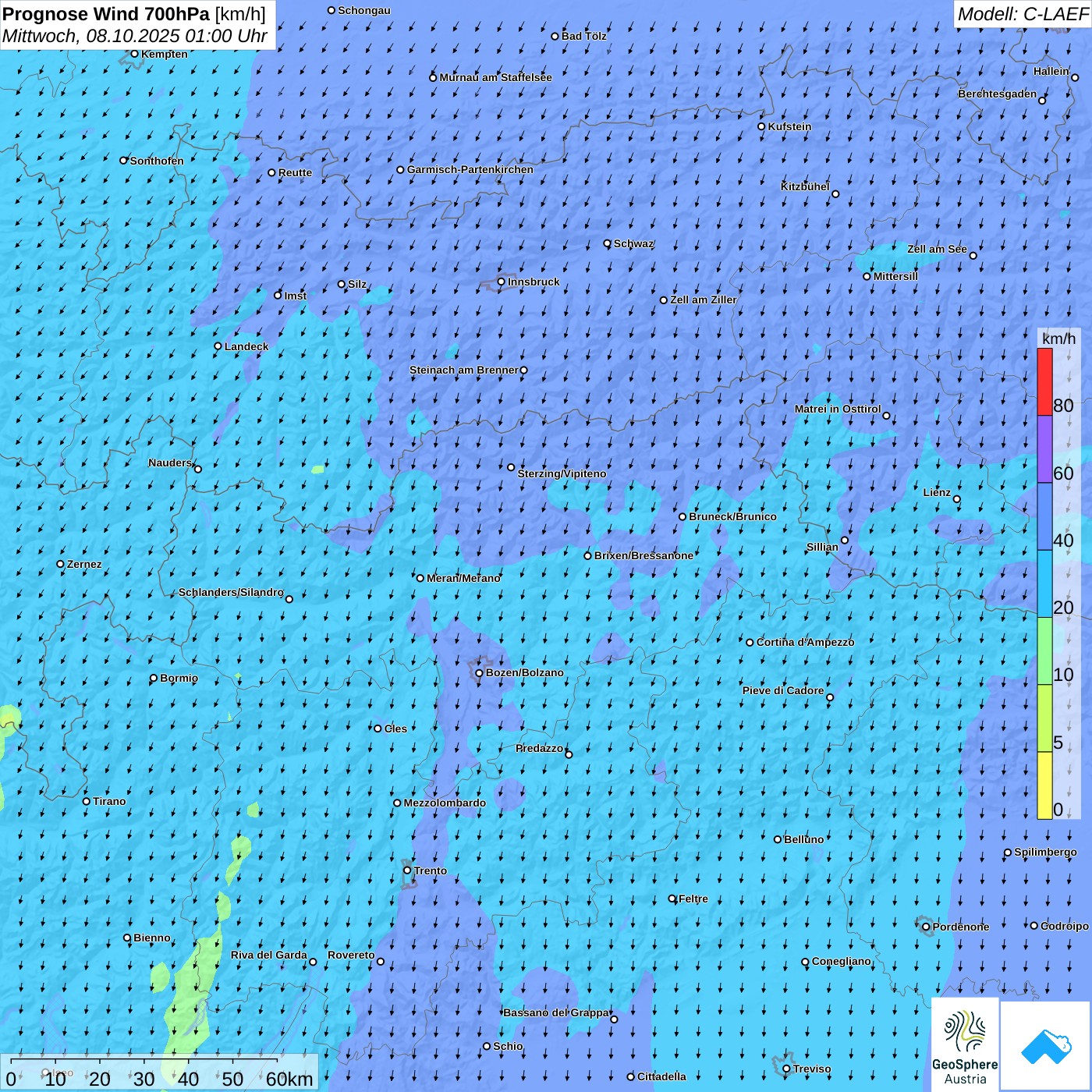Click the Meran/Merano city marker

point(420,578)
